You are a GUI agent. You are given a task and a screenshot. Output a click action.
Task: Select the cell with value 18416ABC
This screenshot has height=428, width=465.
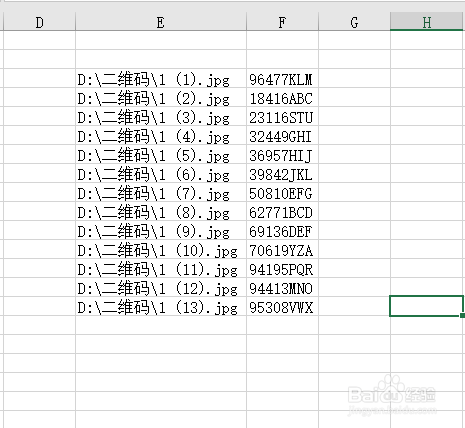click(282, 97)
